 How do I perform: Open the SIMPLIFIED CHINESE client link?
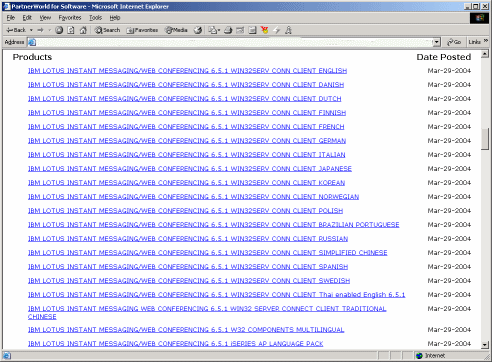(207, 253)
